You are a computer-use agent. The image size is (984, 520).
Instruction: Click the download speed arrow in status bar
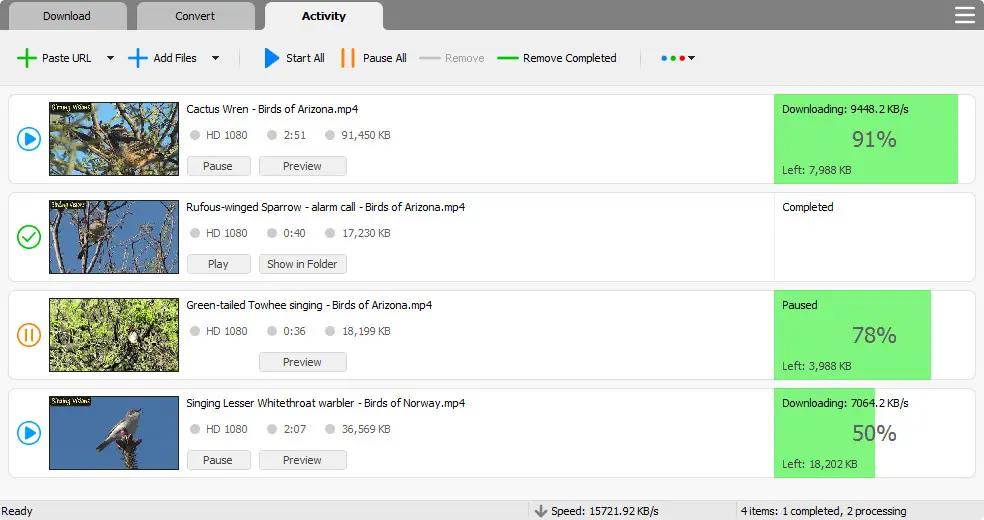pyautogui.click(x=541, y=511)
